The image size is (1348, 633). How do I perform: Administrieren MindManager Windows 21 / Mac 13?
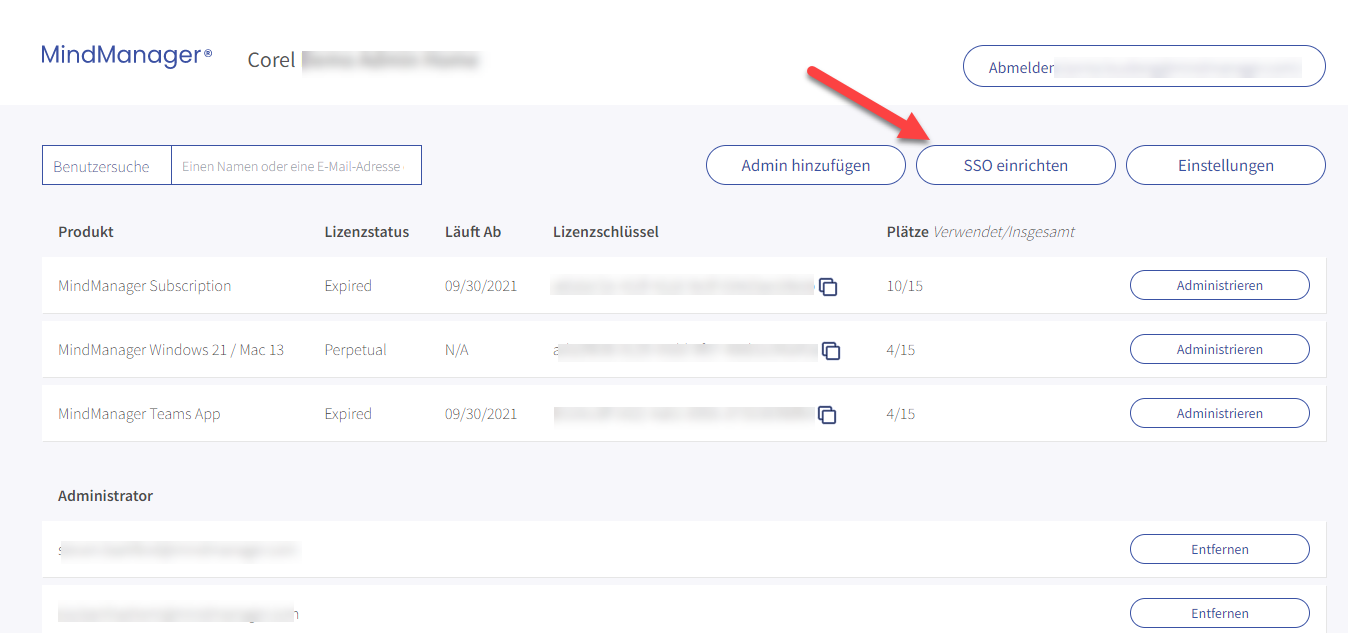point(1220,349)
